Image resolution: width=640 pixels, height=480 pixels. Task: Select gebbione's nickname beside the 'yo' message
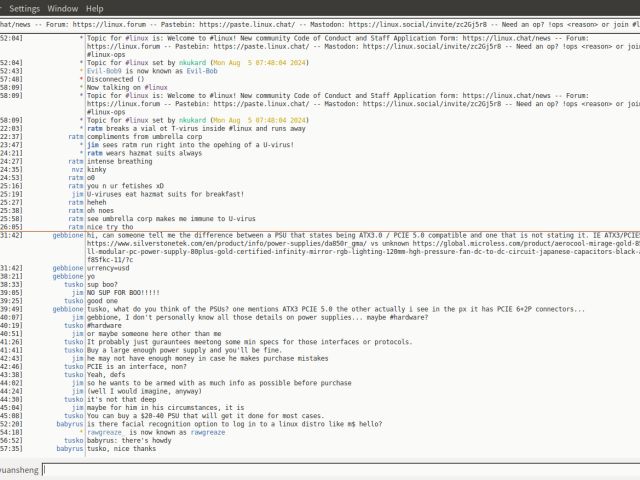point(68,278)
